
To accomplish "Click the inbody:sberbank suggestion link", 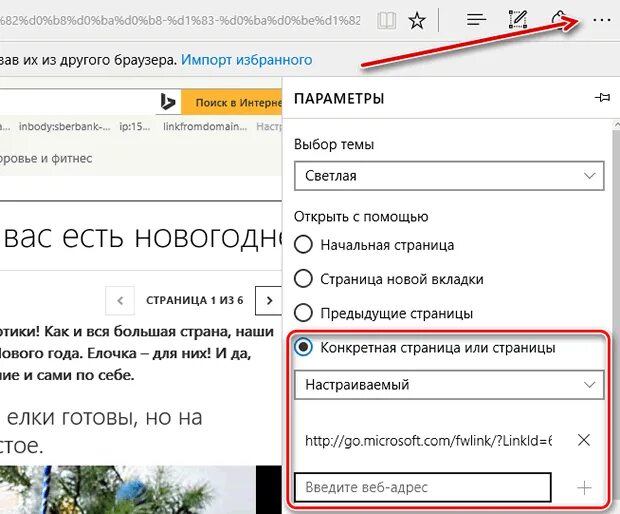I will (x=64, y=127).
